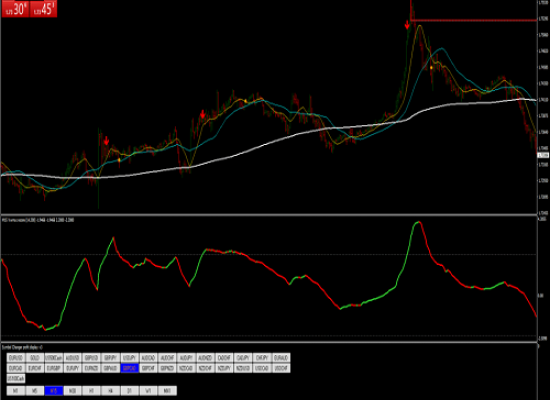This screenshot has height=400, width=550.
Task: Select the red dashed horizontal level line
Action: (474, 20)
